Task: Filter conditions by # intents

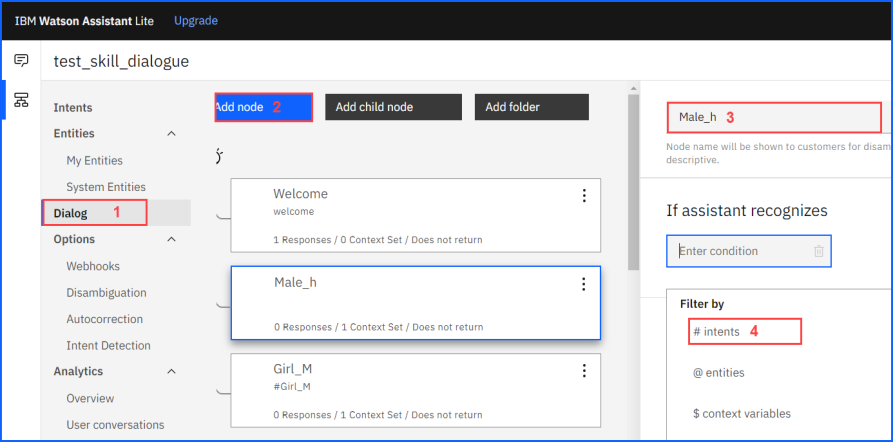Action: 716,331
